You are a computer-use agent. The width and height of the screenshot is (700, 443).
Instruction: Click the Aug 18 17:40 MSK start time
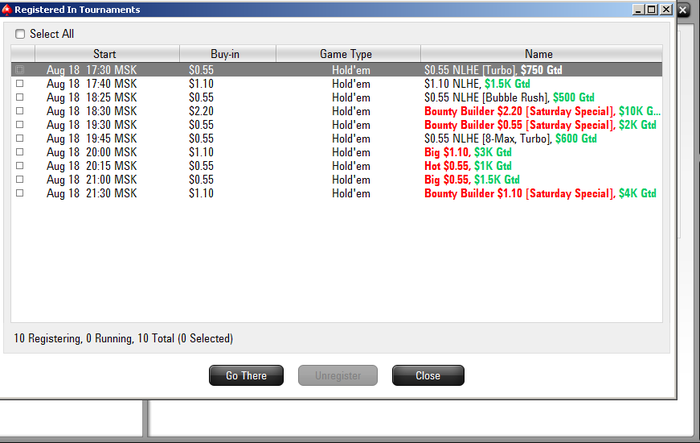pos(92,84)
